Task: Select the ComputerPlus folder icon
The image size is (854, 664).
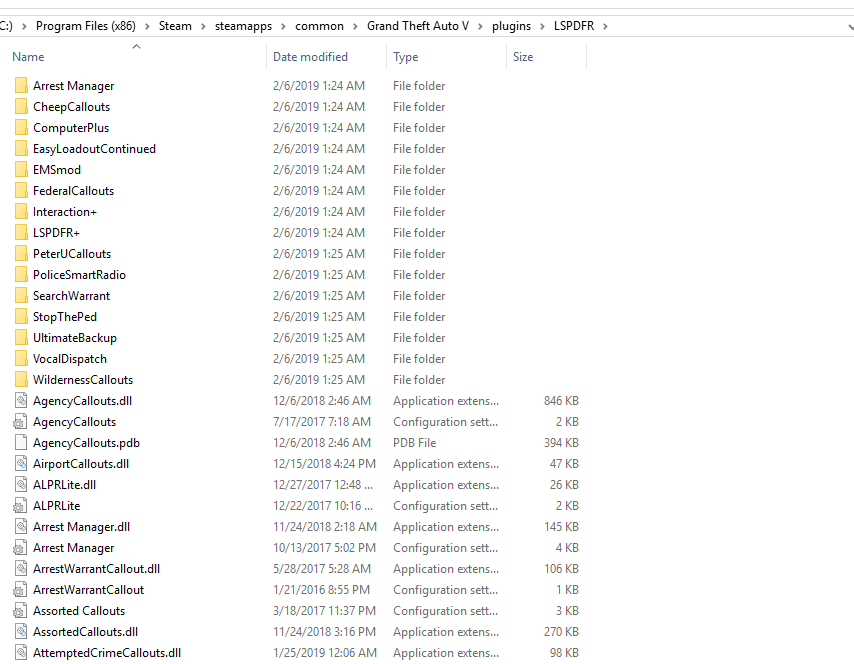Action: 21,127
